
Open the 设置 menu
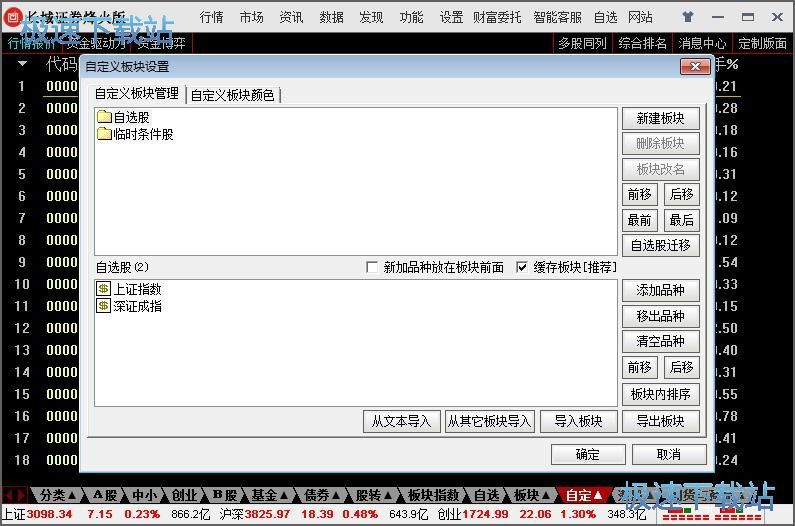pos(451,17)
